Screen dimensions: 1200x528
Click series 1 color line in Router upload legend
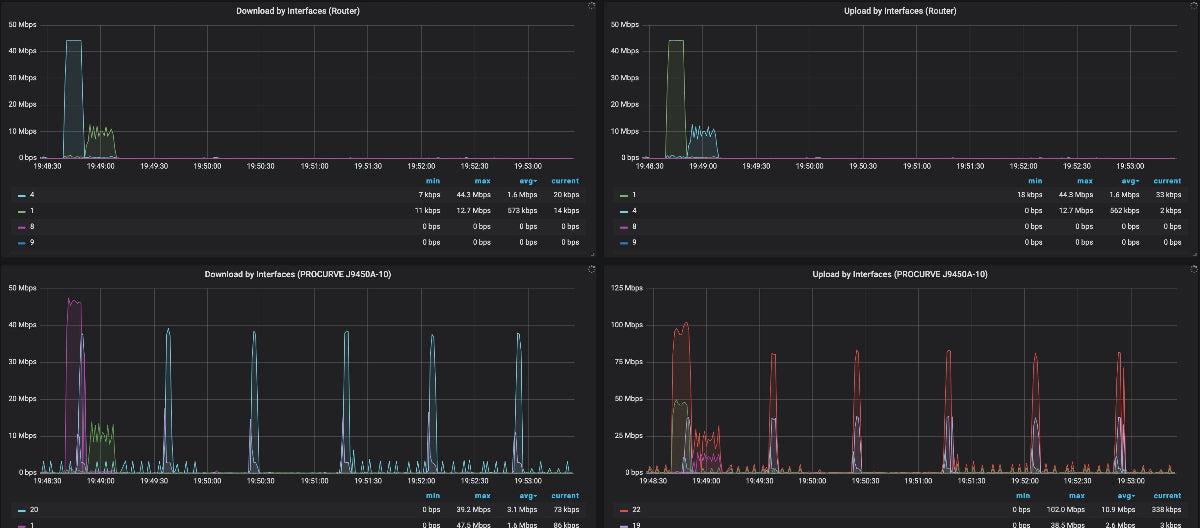click(626, 194)
